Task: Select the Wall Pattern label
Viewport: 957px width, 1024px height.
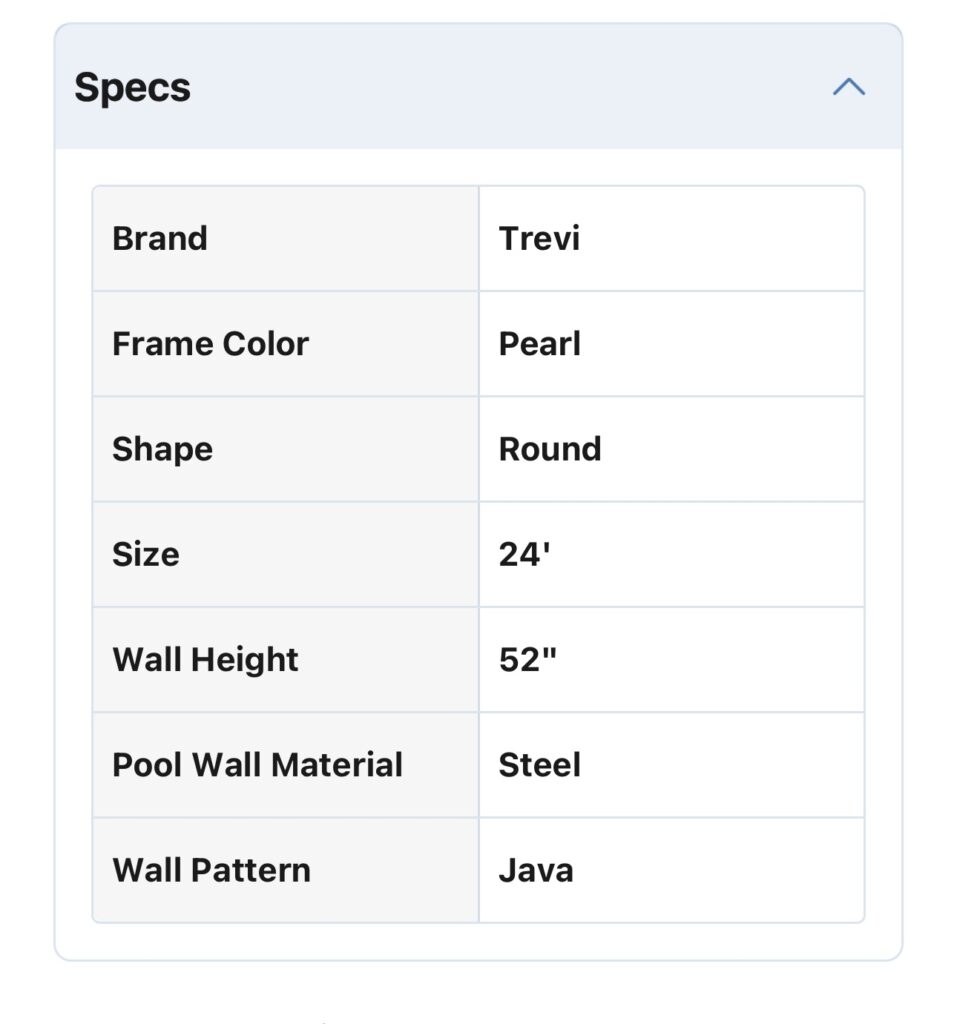Action: click(x=212, y=871)
